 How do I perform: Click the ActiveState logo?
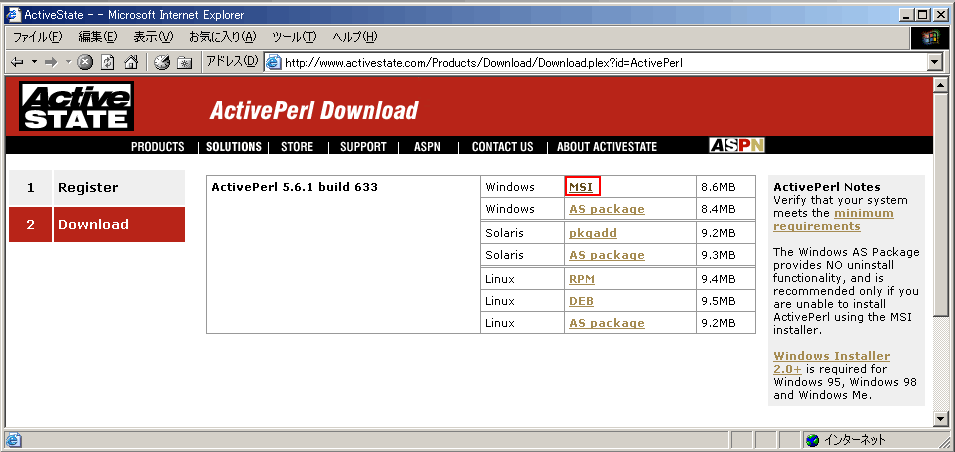pyautogui.click(x=76, y=106)
